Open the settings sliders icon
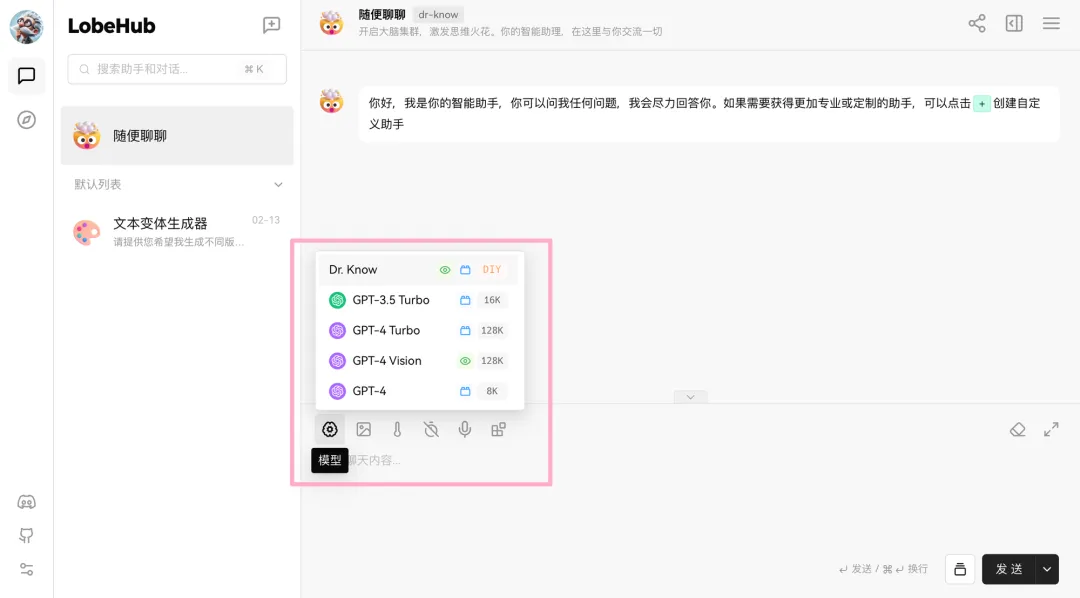 26,569
